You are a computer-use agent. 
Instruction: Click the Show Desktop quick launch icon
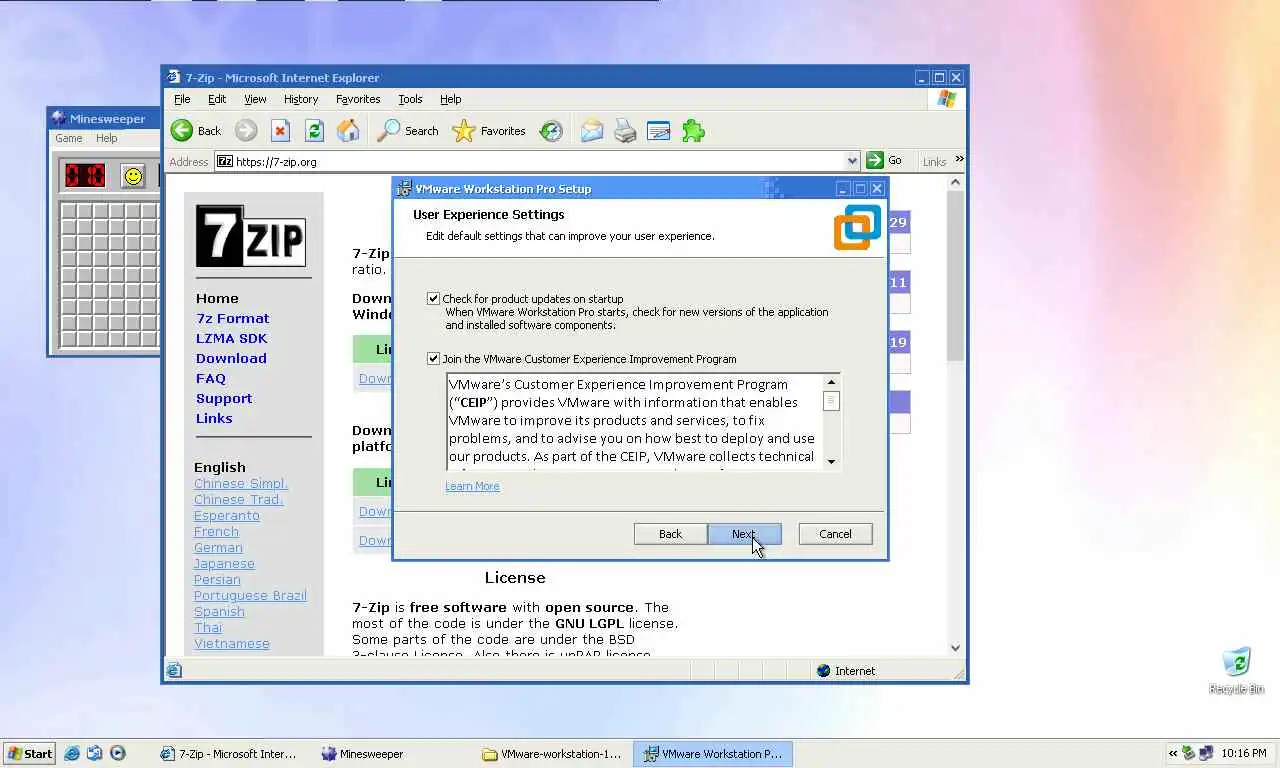tap(95, 754)
